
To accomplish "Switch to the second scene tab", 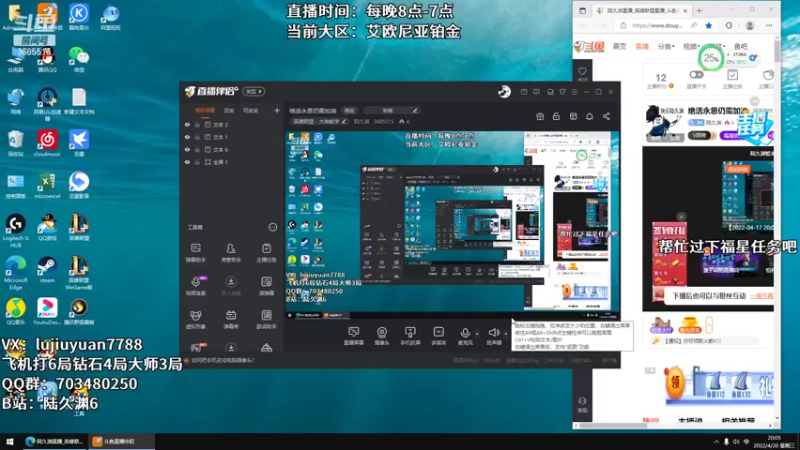I will (x=229, y=110).
